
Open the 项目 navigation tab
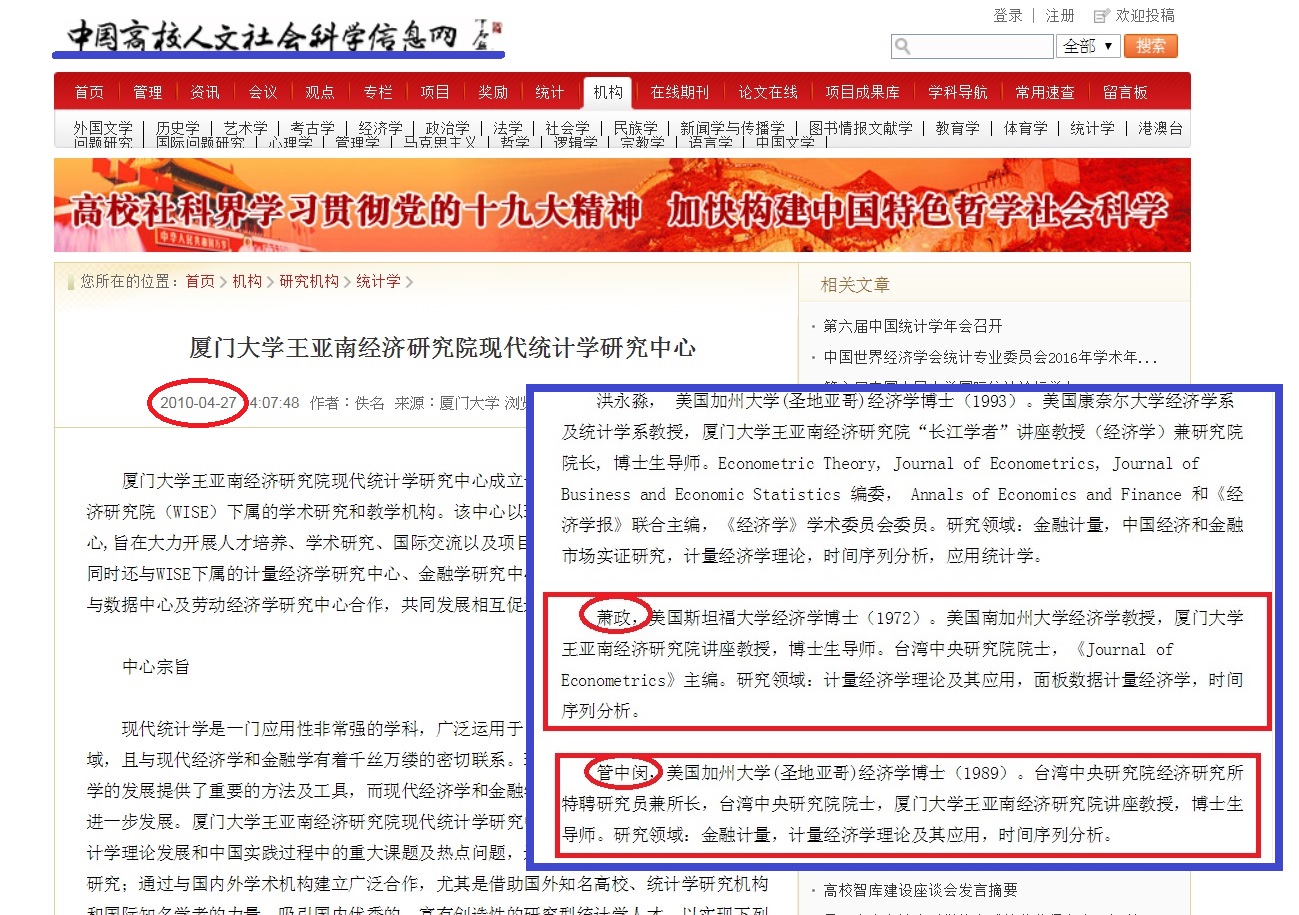435,92
